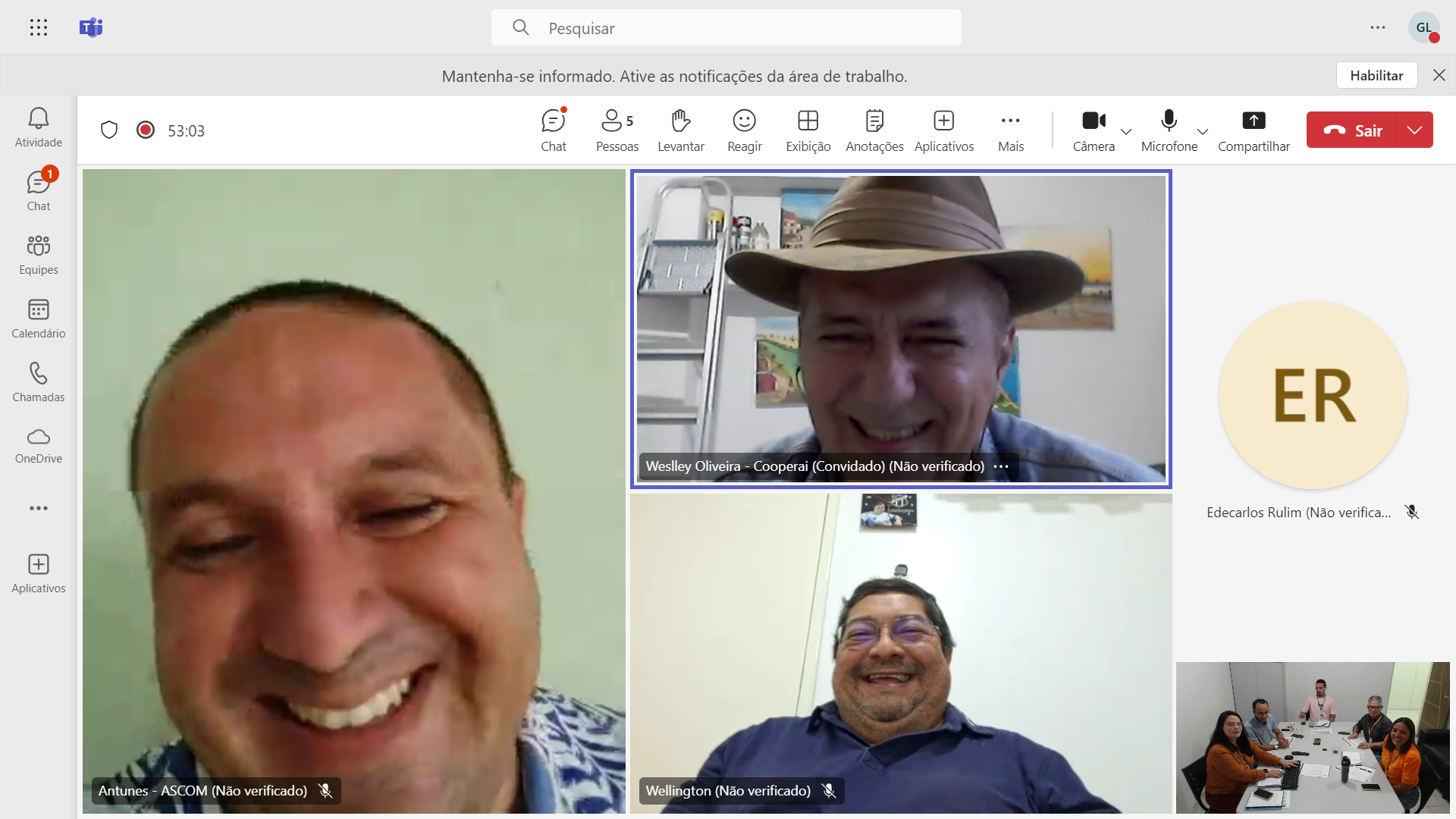Open Chamadas in the sidebar
The width and height of the screenshot is (1456, 819).
[39, 382]
